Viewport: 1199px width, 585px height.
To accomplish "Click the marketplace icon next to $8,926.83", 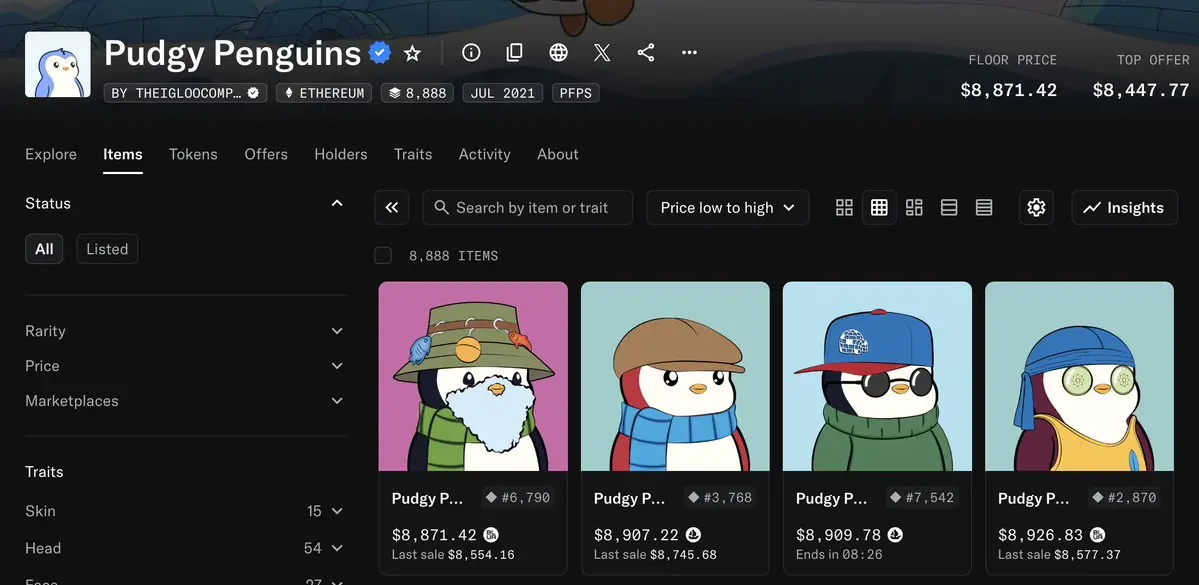I will pos(1097,535).
